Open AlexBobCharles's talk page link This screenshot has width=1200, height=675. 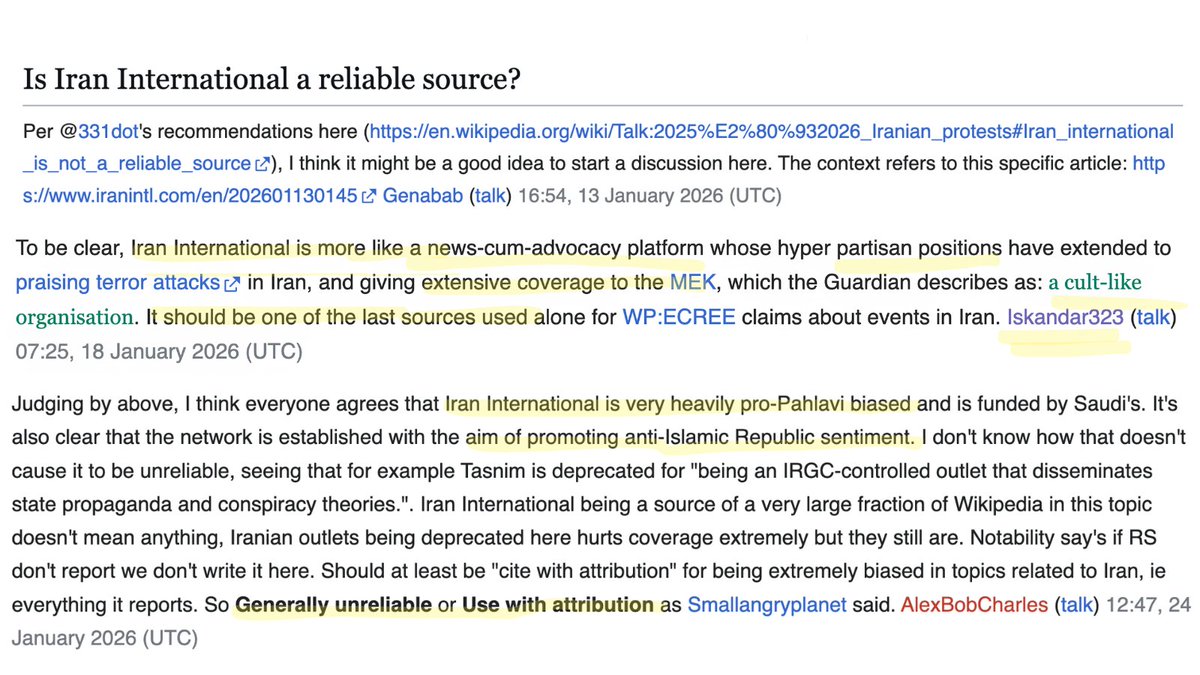(1076, 605)
